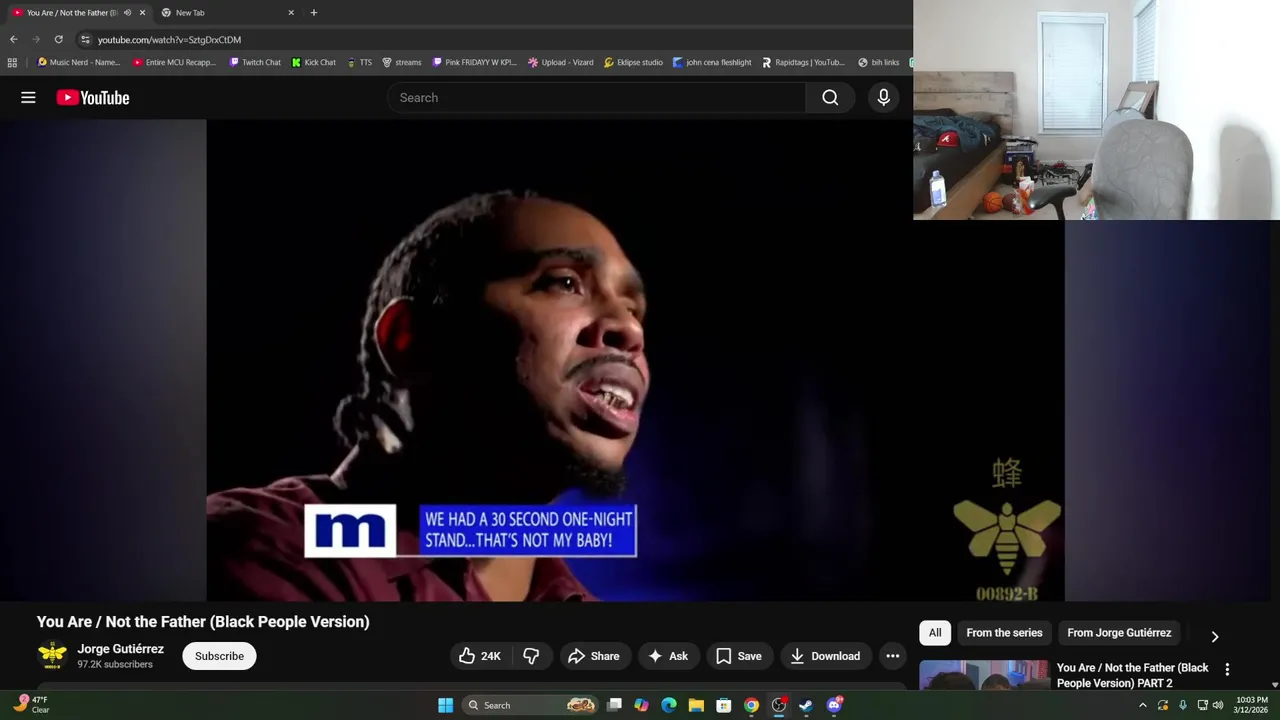Share this video

click(594, 656)
